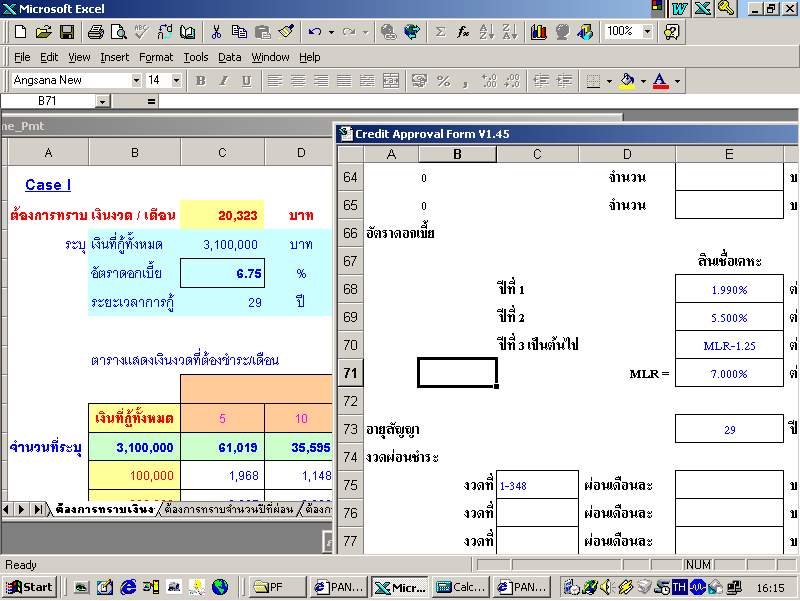
Task: Click the Cut scissors icon
Action: point(216,32)
